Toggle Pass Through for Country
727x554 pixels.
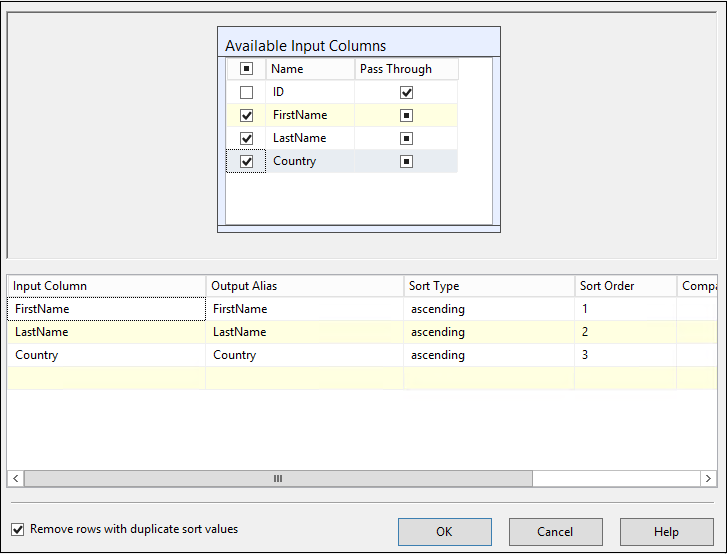(x=406, y=161)
